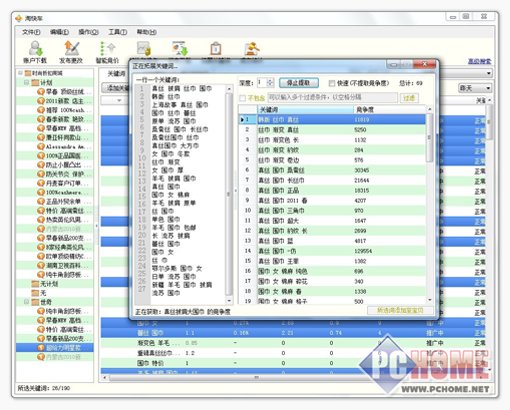Select row 真丝 围巾 2011 春
The image size is (510, 410).
(333, 200)
